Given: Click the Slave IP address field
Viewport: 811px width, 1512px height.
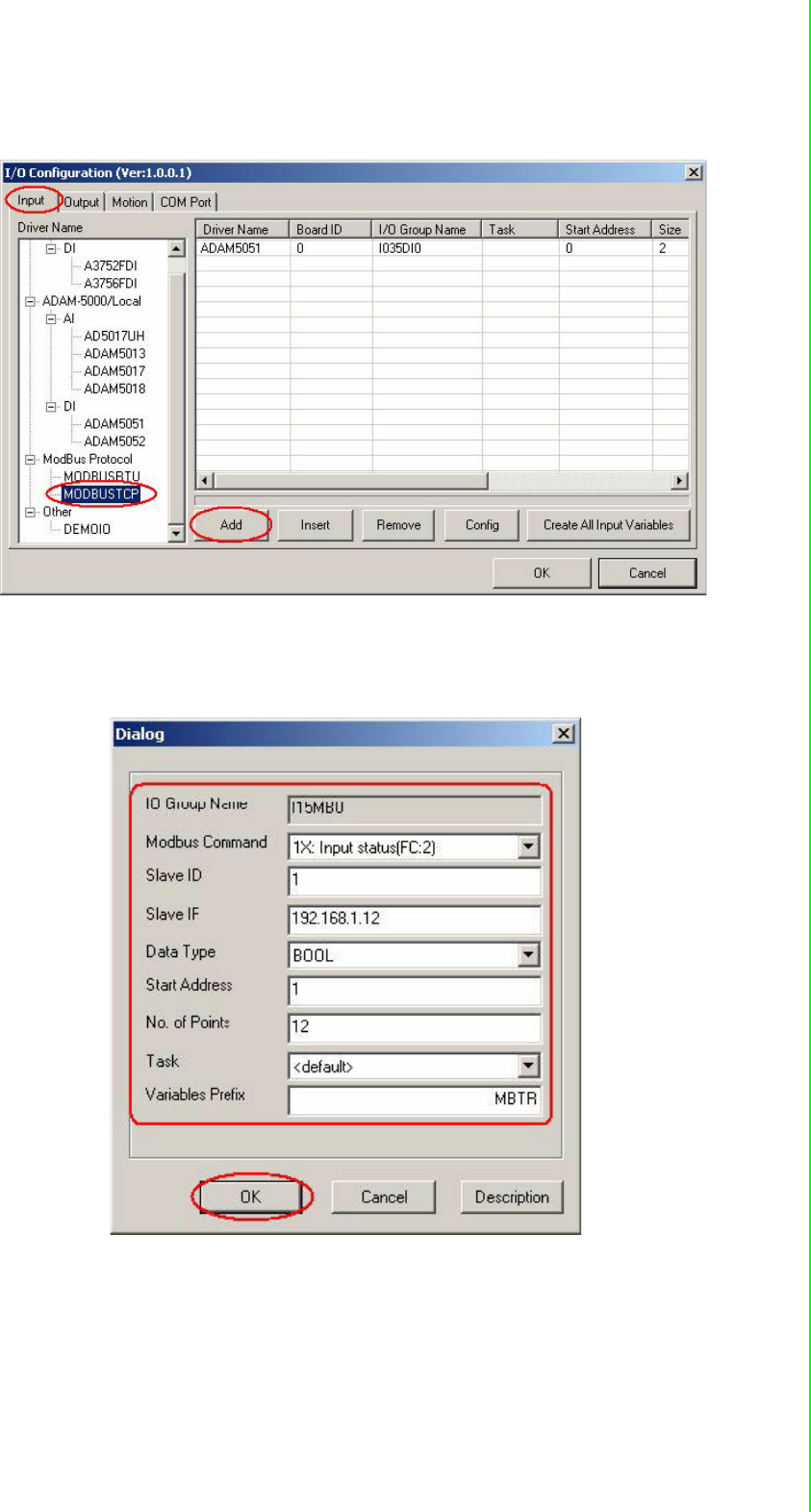Looking at the screenshot, I should 415,919.
